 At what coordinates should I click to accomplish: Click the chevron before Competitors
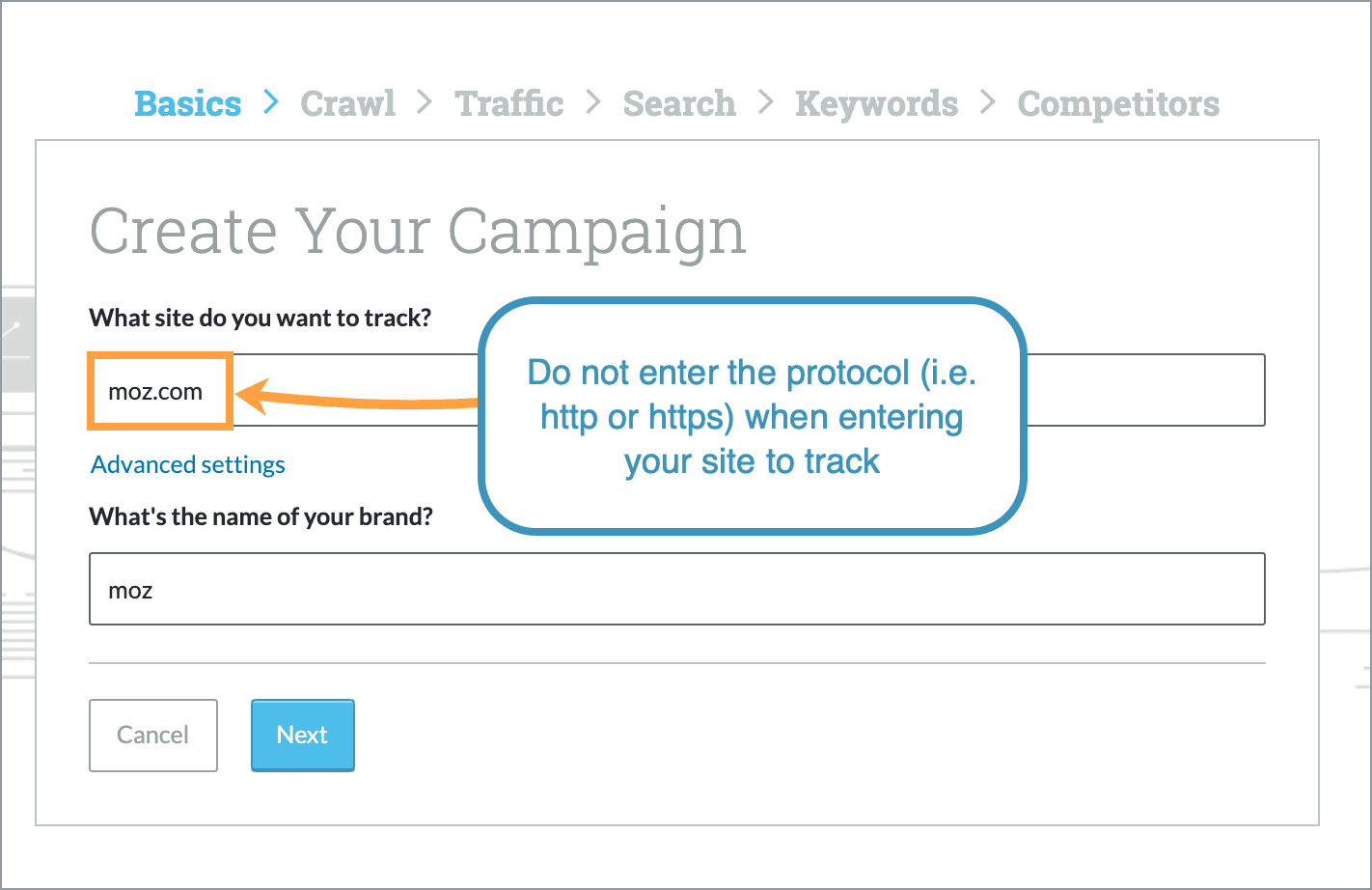click(987, 102)
